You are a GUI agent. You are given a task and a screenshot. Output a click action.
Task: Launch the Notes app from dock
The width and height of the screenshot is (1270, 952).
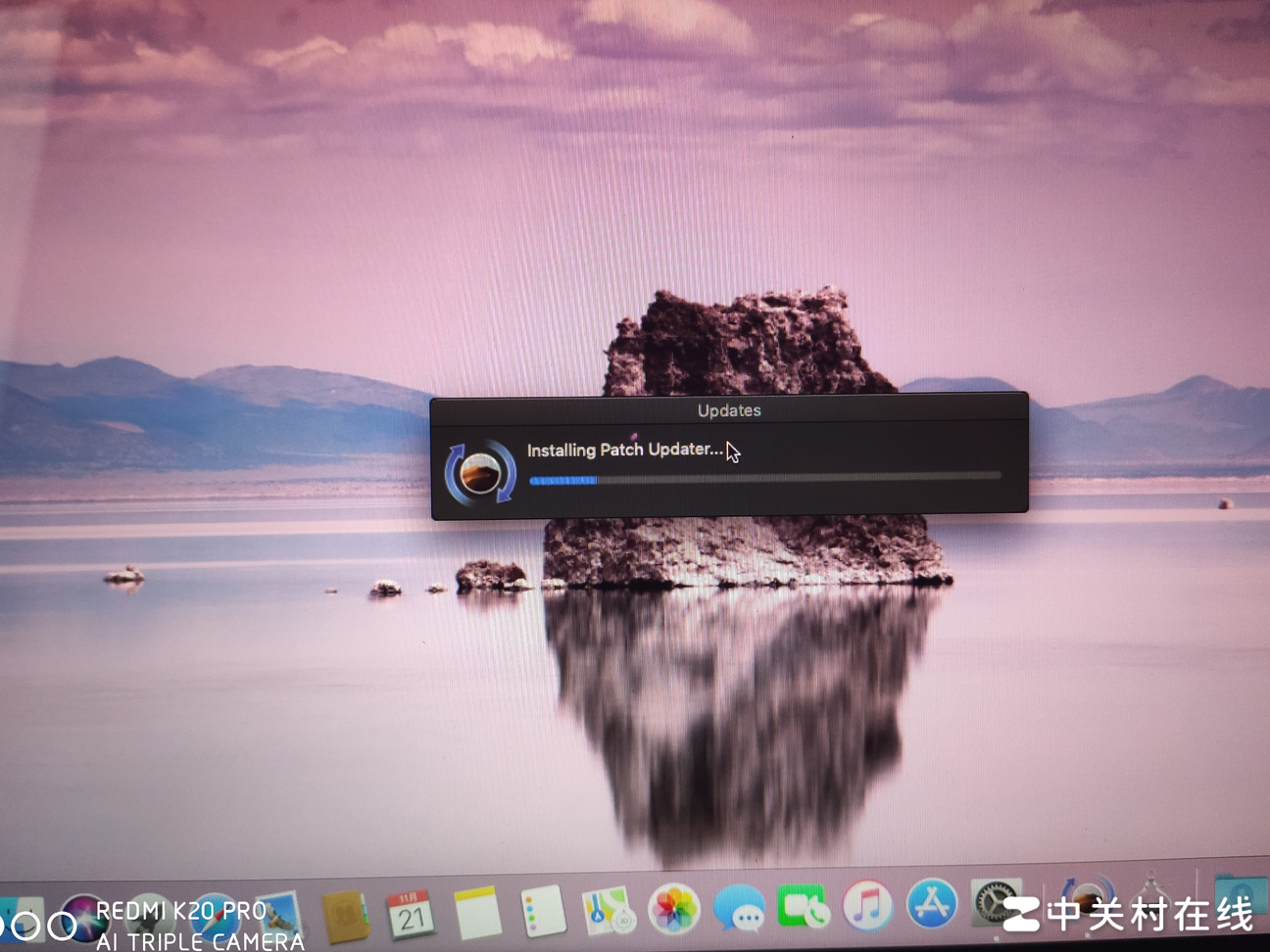tap(477, 912)
